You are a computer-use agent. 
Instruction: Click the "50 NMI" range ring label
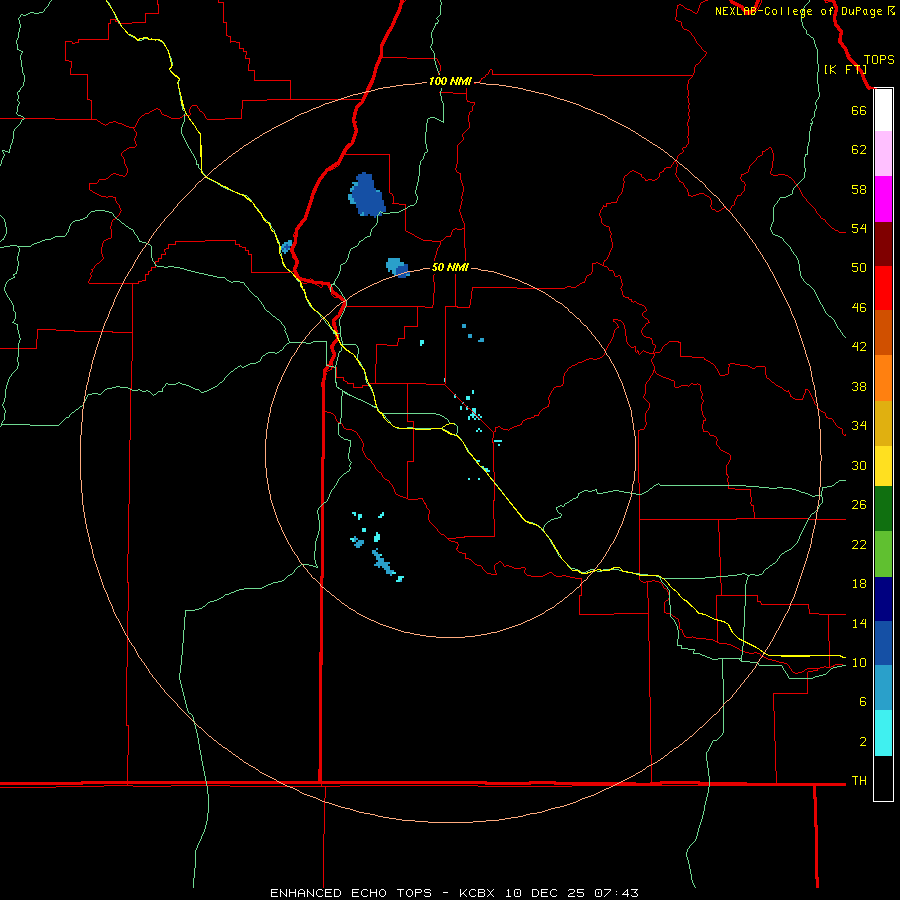[450, 267]
